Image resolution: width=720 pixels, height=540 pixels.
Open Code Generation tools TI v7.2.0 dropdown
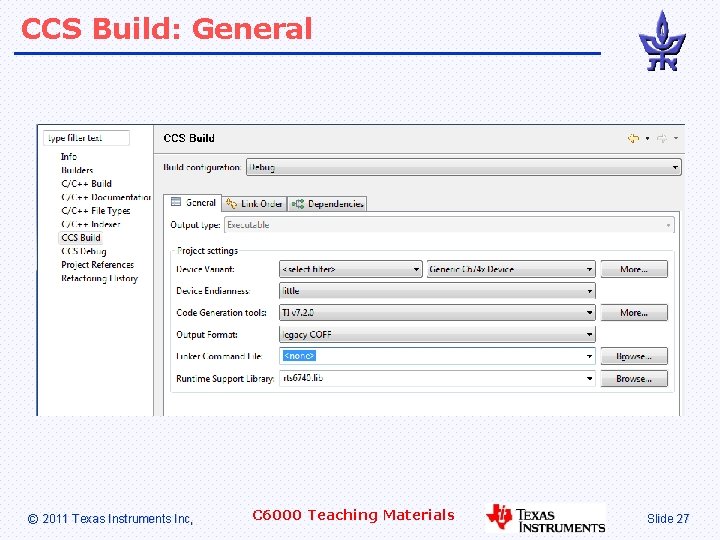[437, 313]
